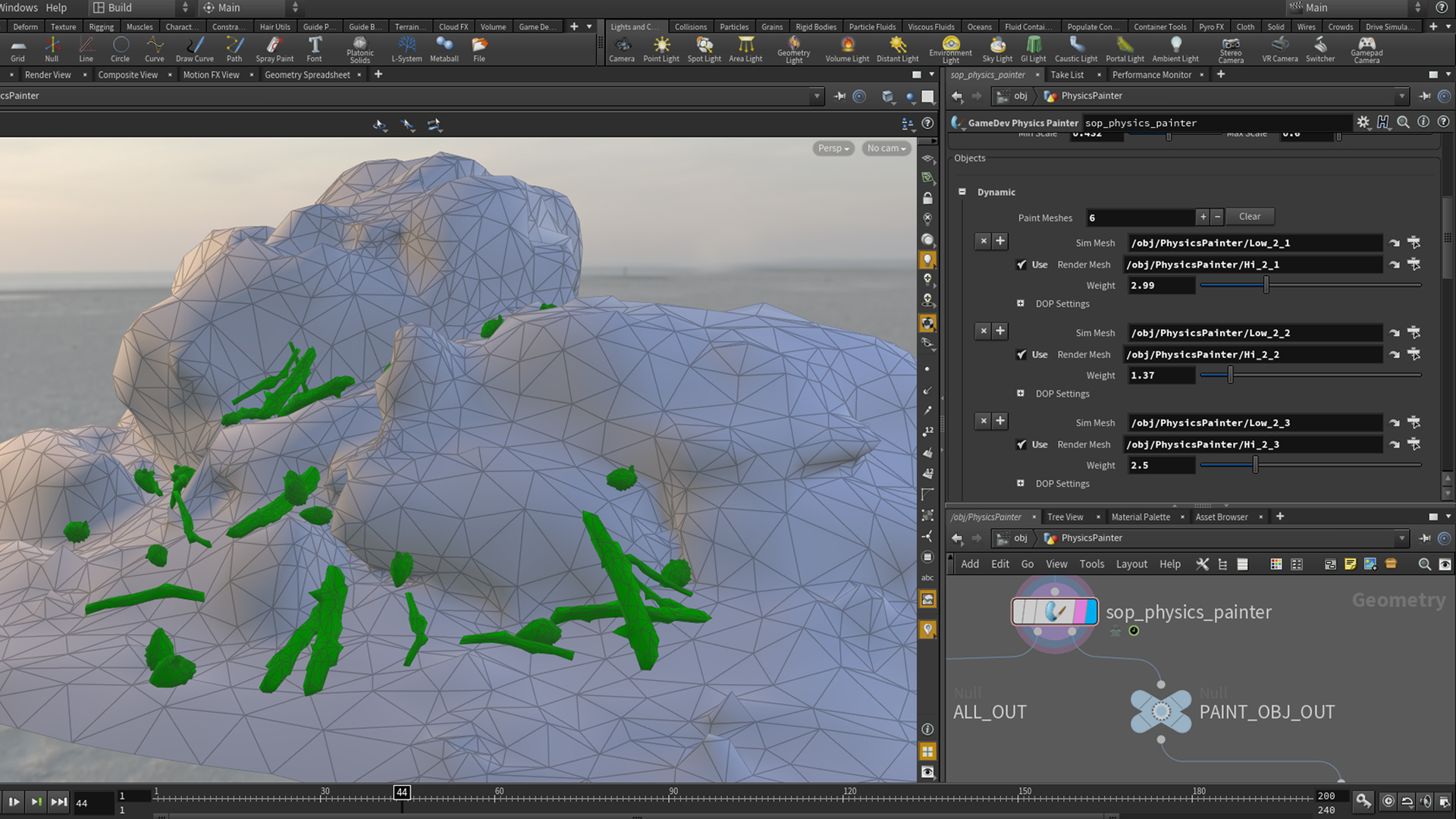Add a VR Camera
The width and height of the screenshot is (1456, 819).
1279,49
